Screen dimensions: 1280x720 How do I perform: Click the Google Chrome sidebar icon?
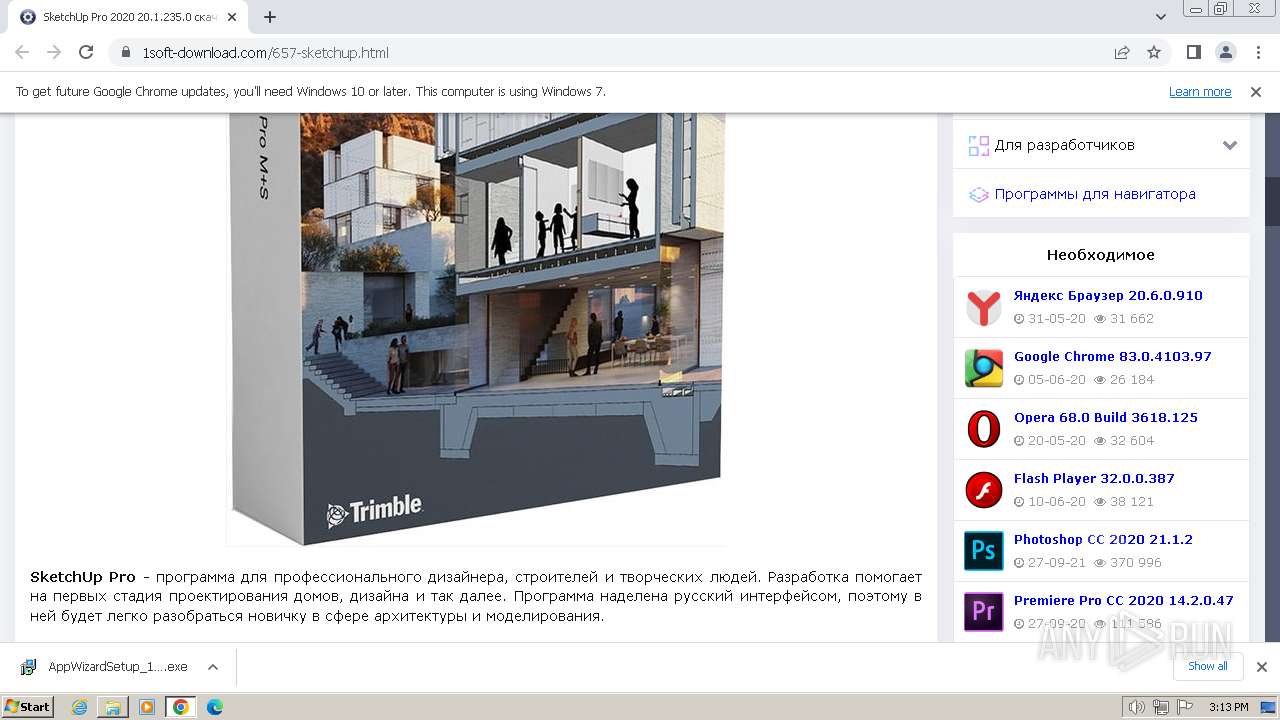pos(984,368)
